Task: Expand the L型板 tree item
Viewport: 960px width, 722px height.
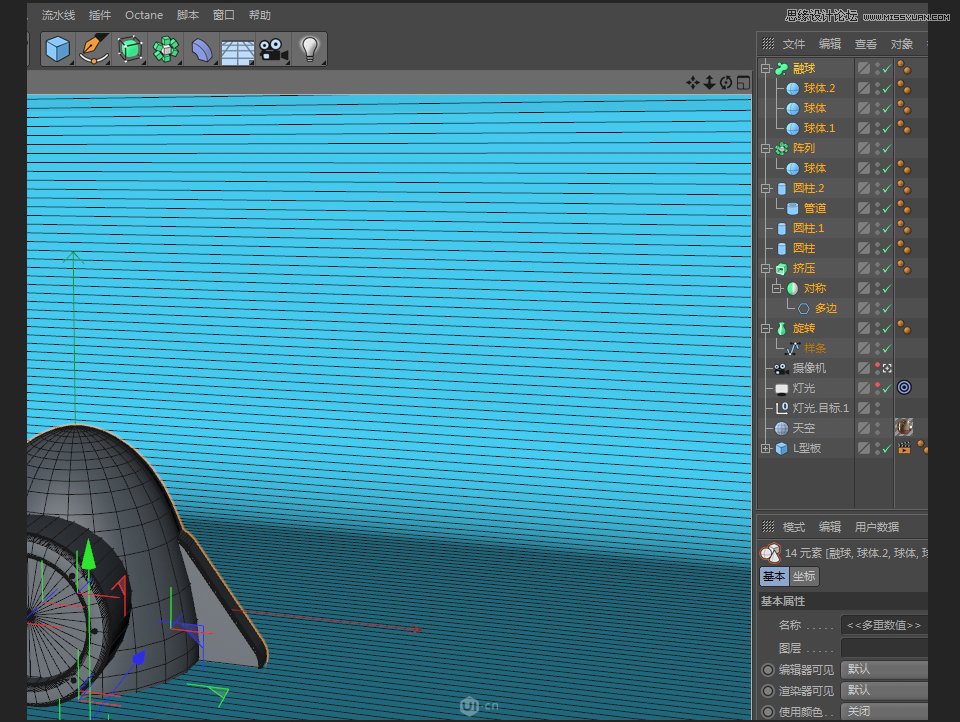Action: coord(763,447)
